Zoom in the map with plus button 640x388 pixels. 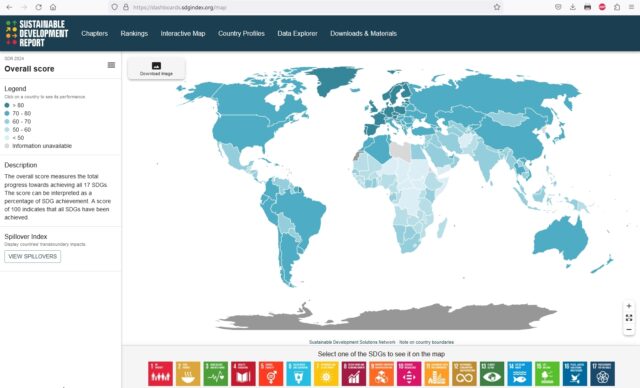coord(629,306)
